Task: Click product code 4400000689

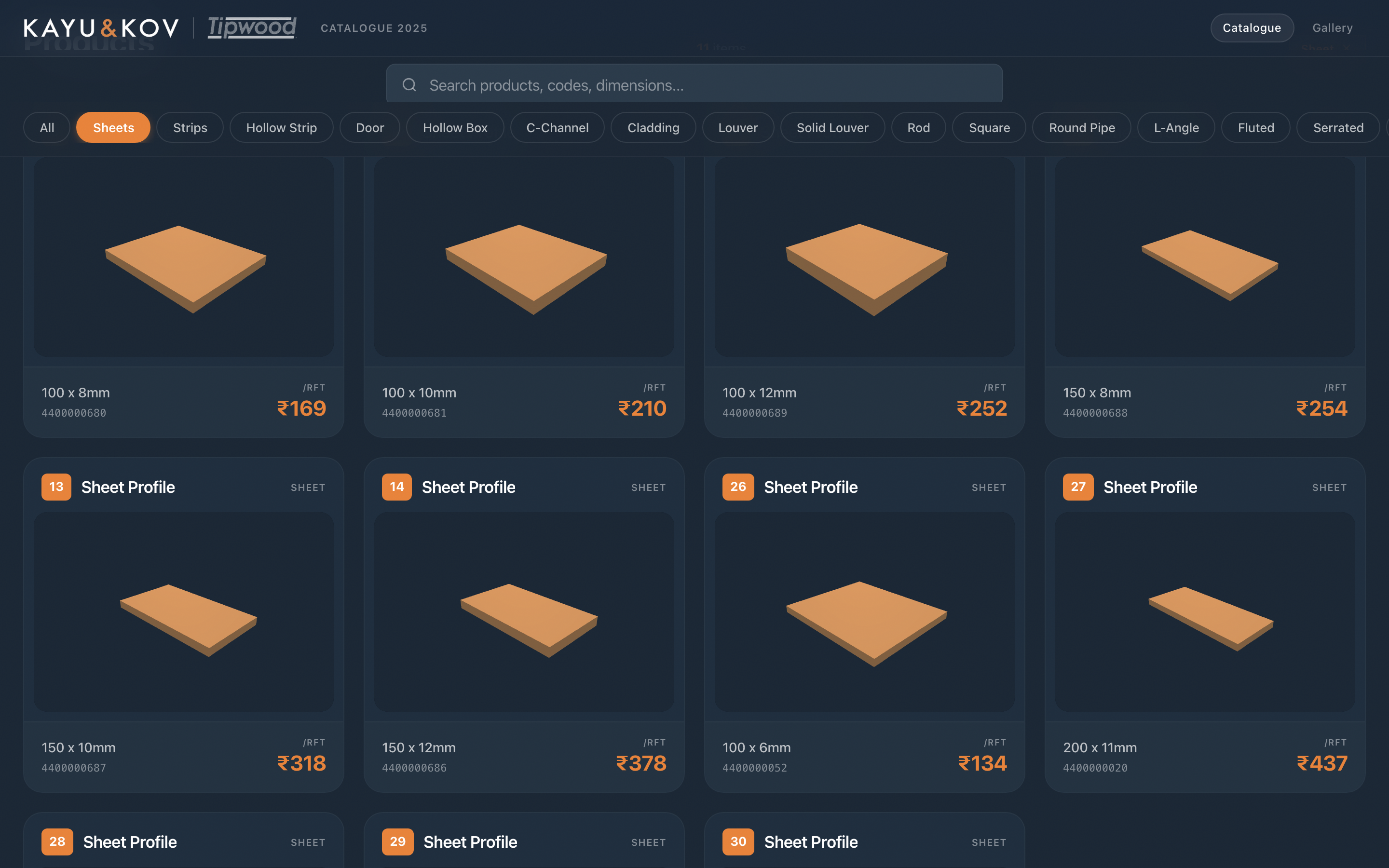Action: (754, 413)
